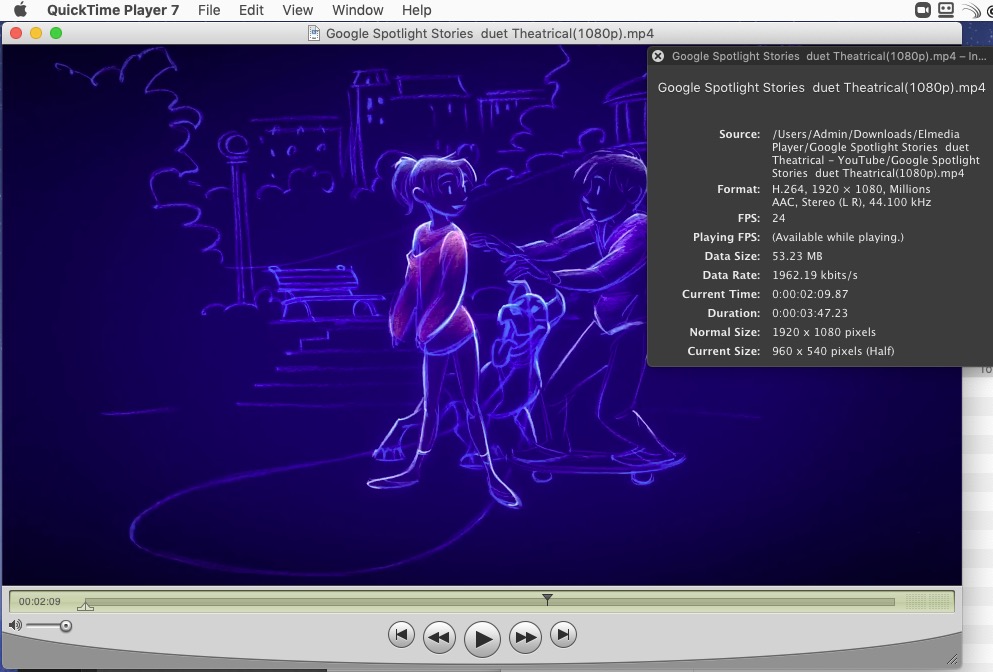Click the Data Size value 53.23 MB
The width and height of the screenshot is (993, 672).
tap(797, 256)
